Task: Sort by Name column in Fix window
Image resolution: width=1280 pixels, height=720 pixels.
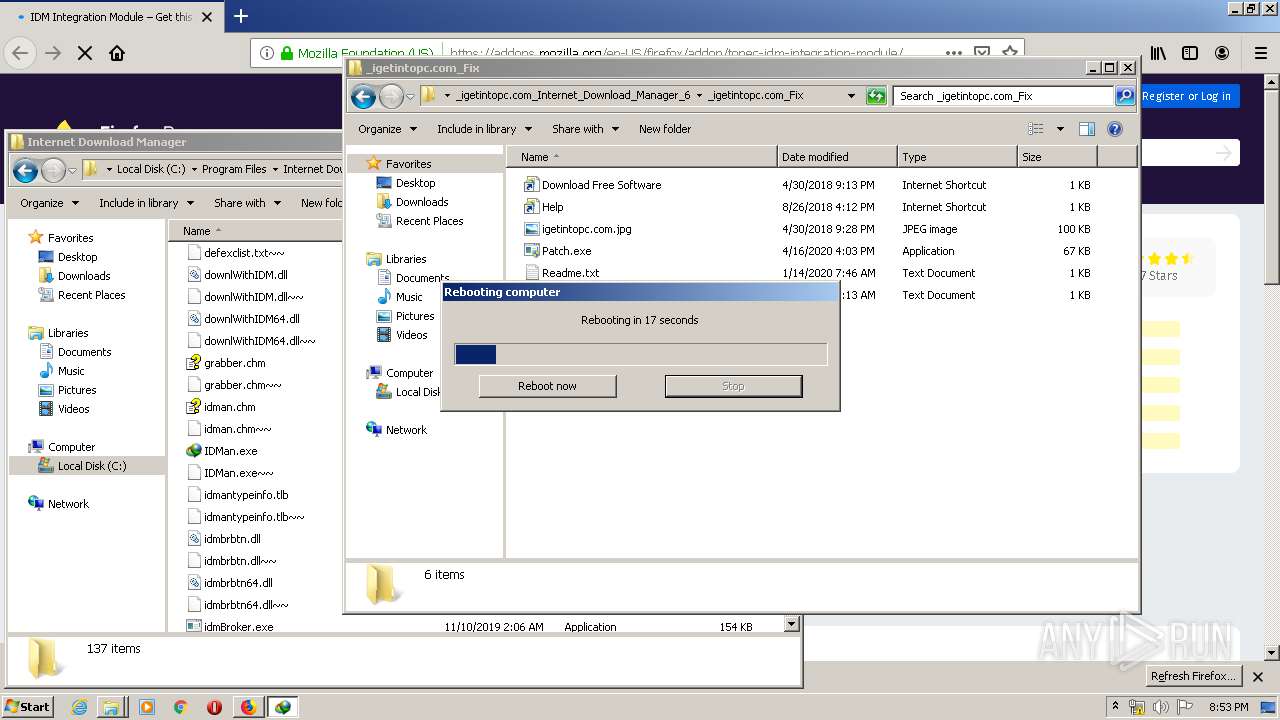Action: (x=641, y=157)
